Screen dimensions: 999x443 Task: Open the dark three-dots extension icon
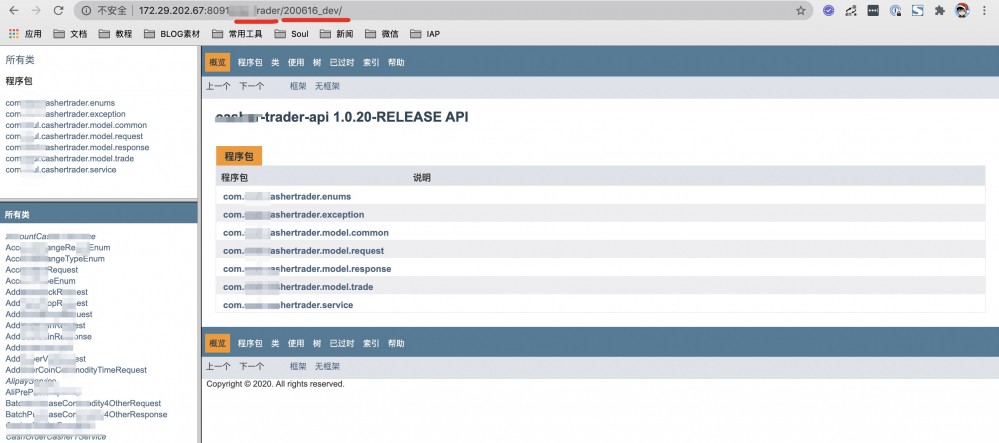873,10
